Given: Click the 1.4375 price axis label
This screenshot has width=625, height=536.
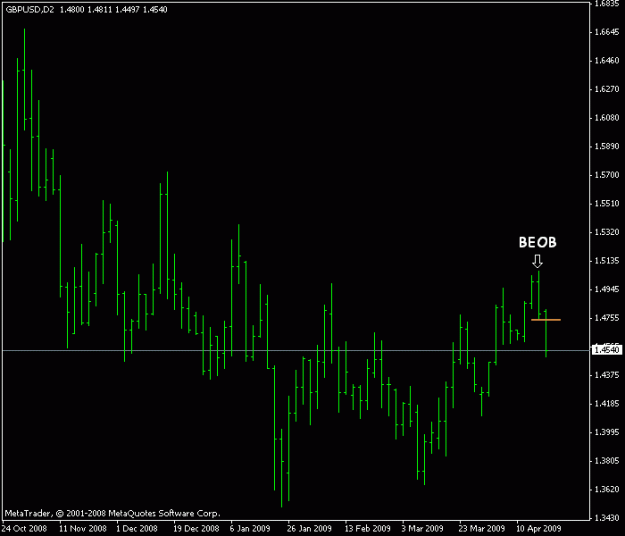Looking at the screenshot, I should coord(607,375).
